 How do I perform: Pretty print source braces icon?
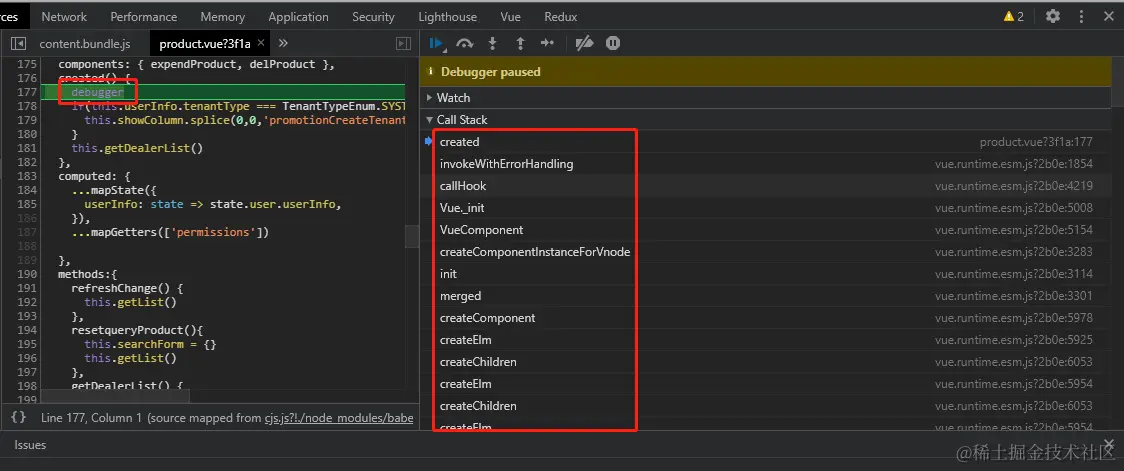click(x=19, y=417)
